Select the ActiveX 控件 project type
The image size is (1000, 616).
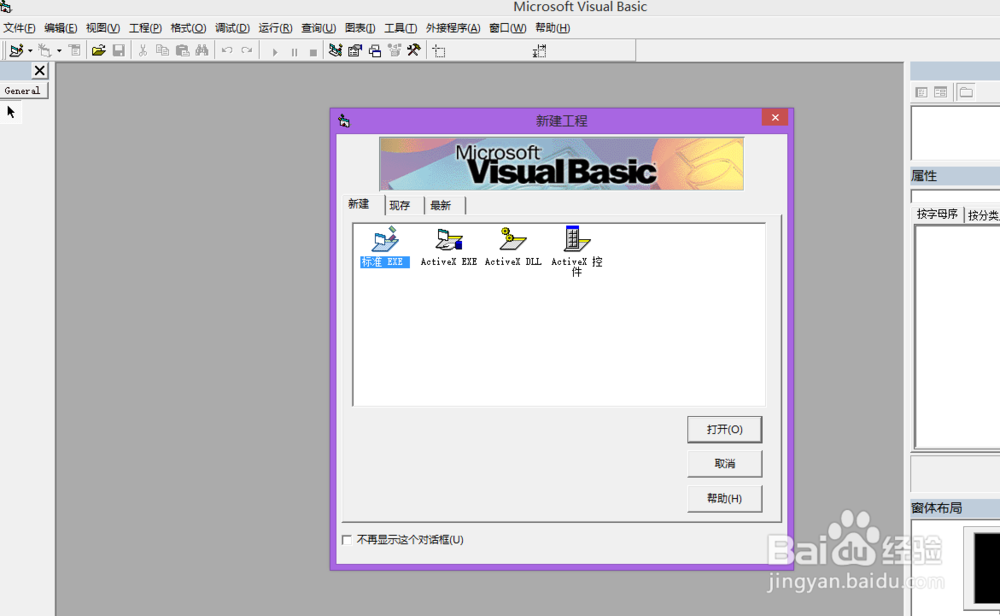(x=577, y=251)
